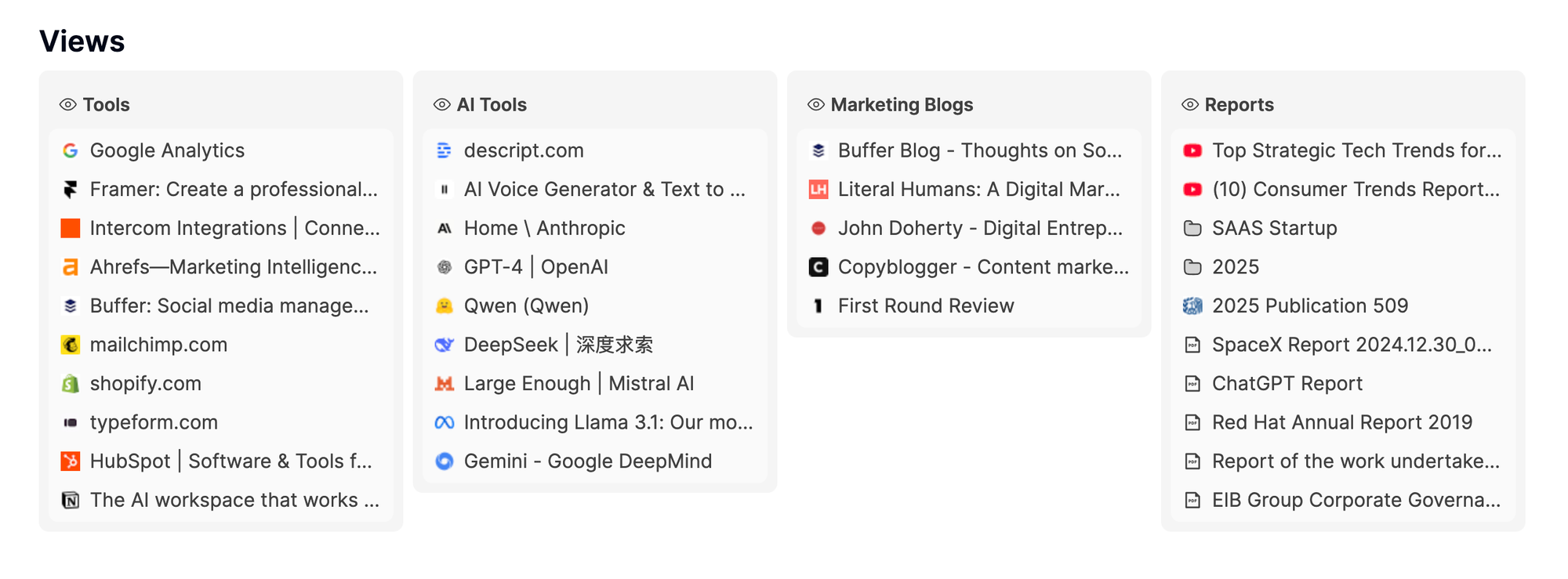This screenshot has width=1568, height=579.
Task: Click the Framer logo icon
Action: (71, 190)
